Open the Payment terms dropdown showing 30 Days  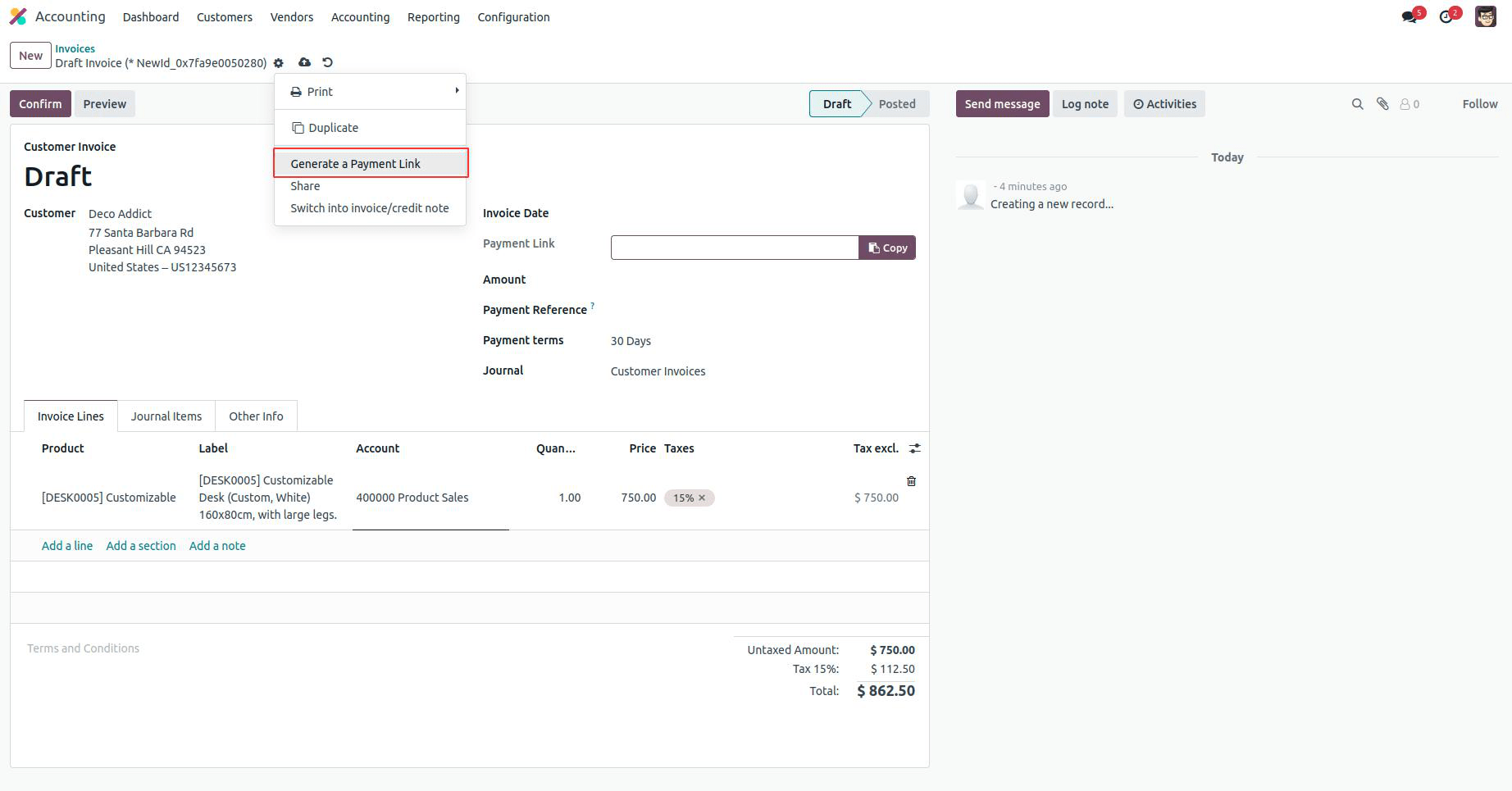click(631, 340)
